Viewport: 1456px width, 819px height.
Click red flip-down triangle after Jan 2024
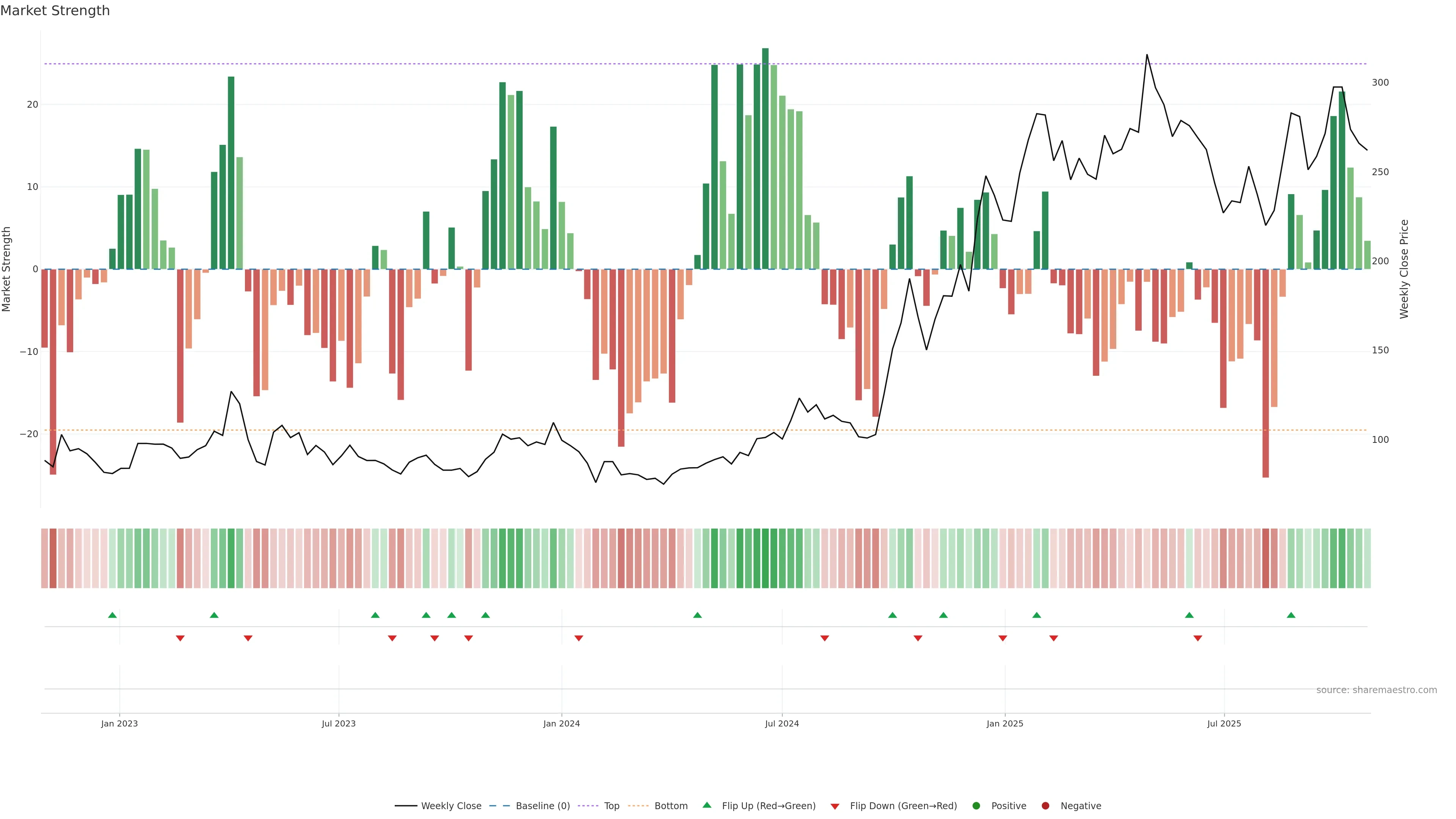pos(579,638)
